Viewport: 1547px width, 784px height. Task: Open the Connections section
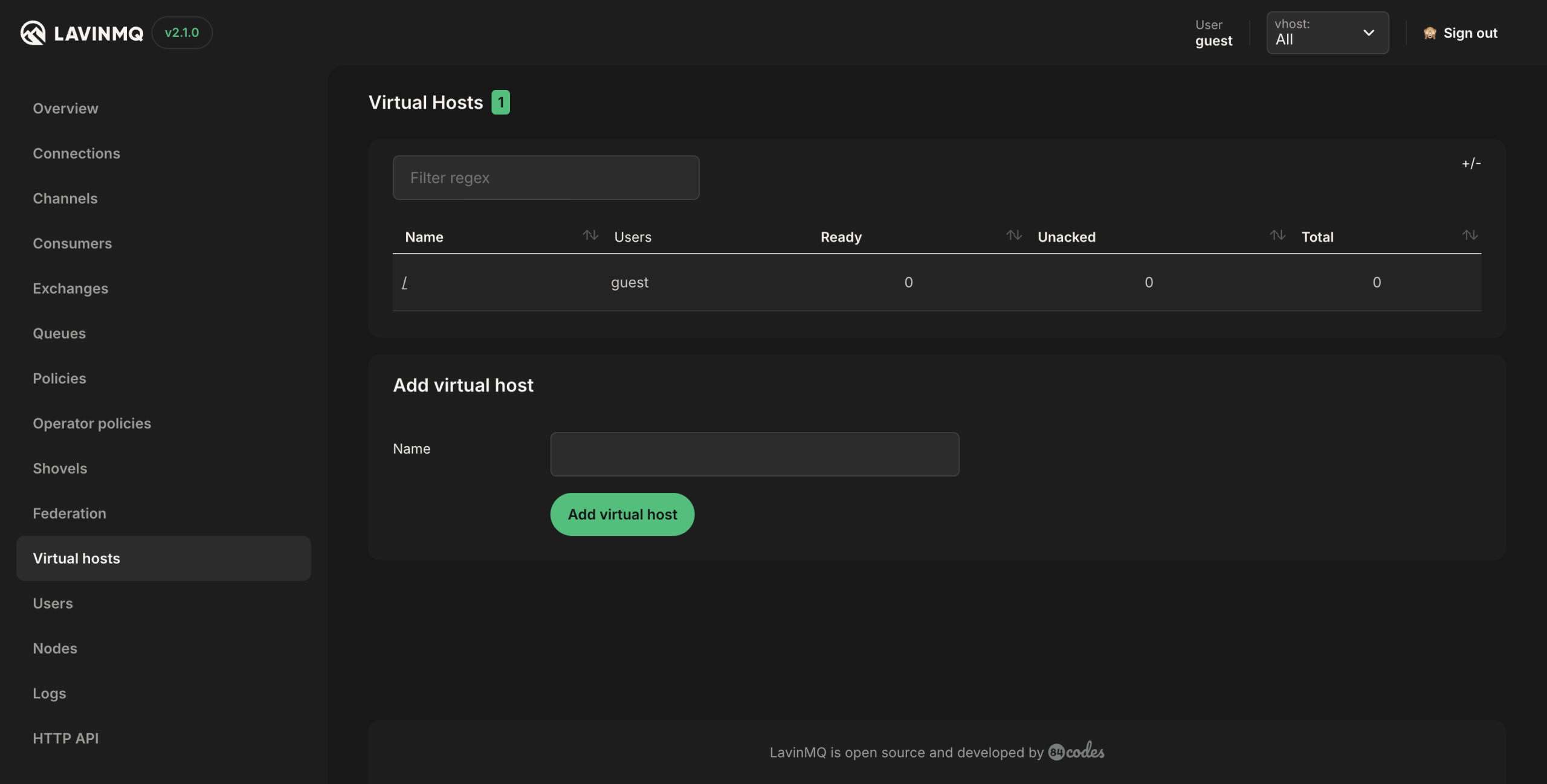pos(76,152)
